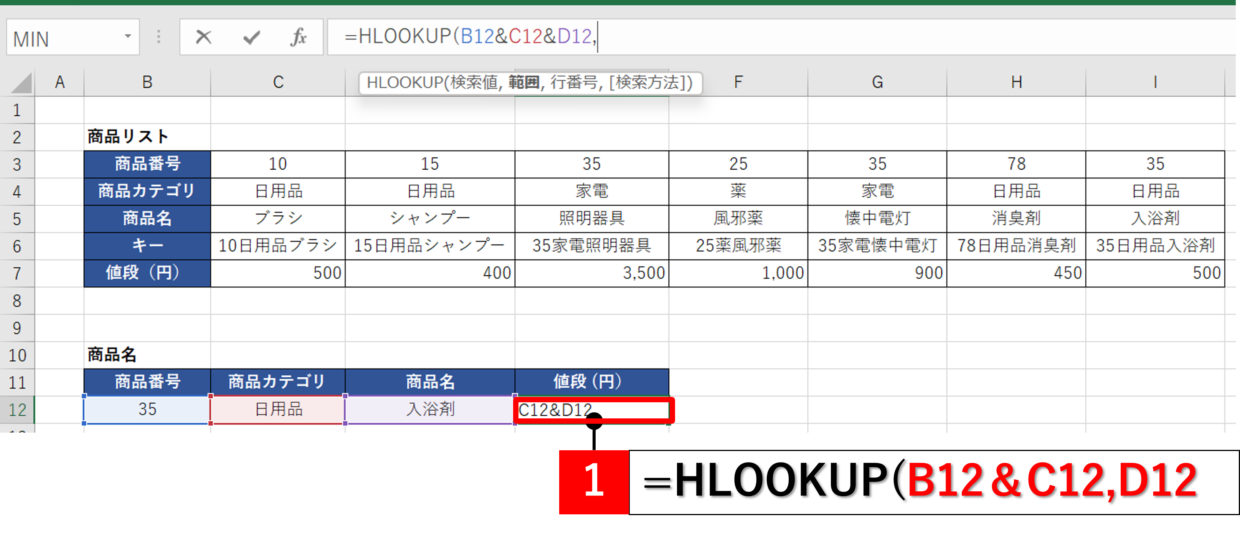Viewport: 1240px width, 537px height.
Task: Click the 商品リスト title cell
Action: 129,137
